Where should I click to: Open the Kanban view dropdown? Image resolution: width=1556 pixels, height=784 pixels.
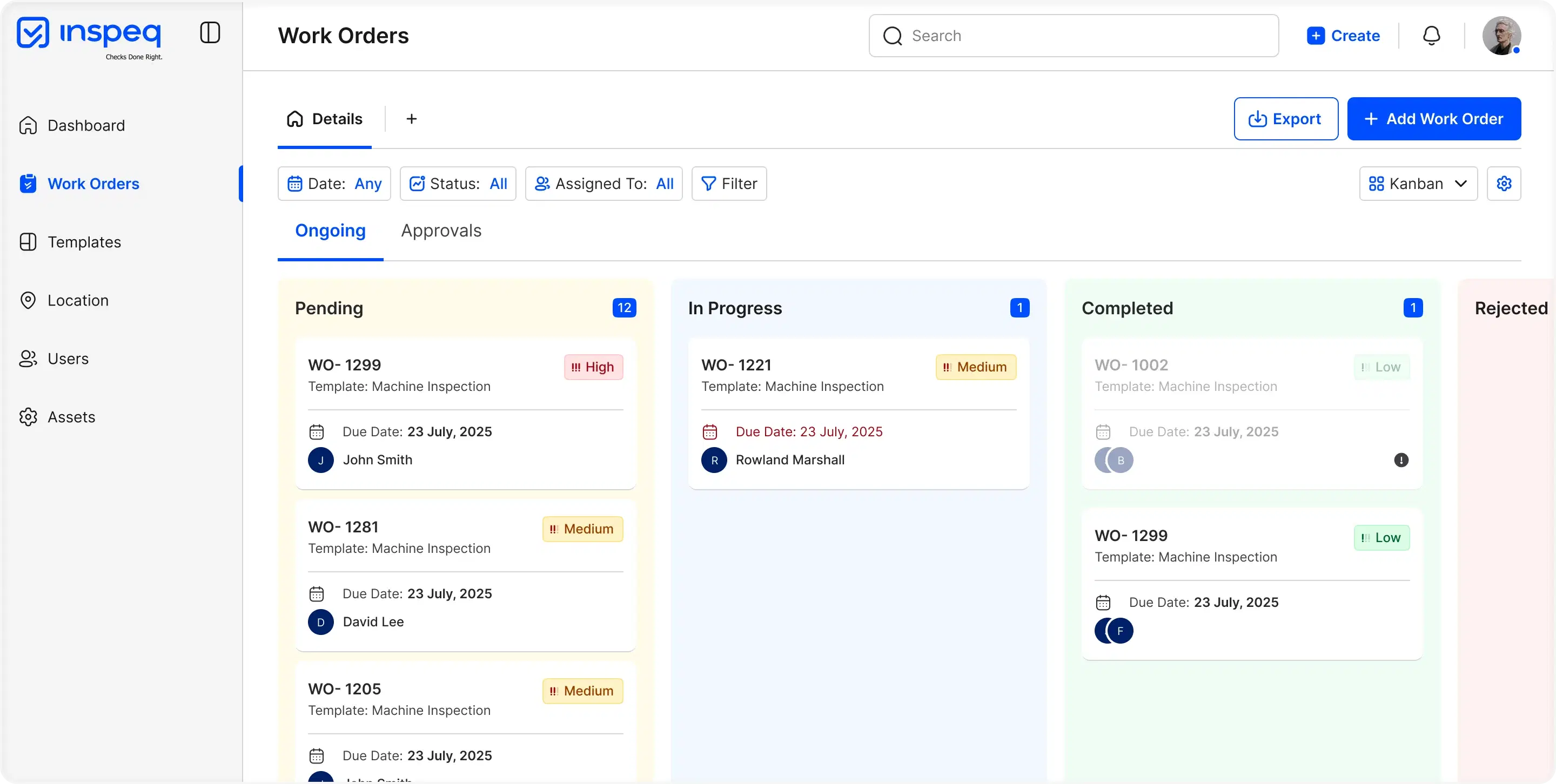click(x=1418, y=184)
